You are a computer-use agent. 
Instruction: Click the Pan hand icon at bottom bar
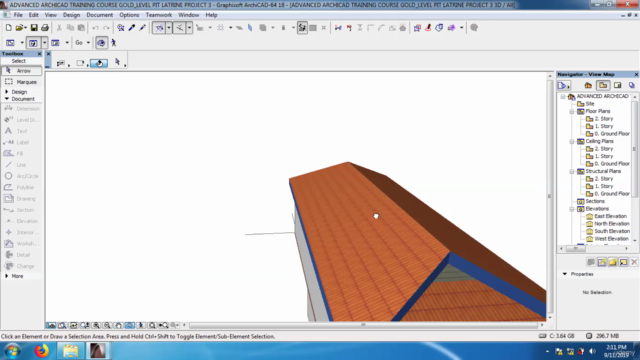click(118, 325)
